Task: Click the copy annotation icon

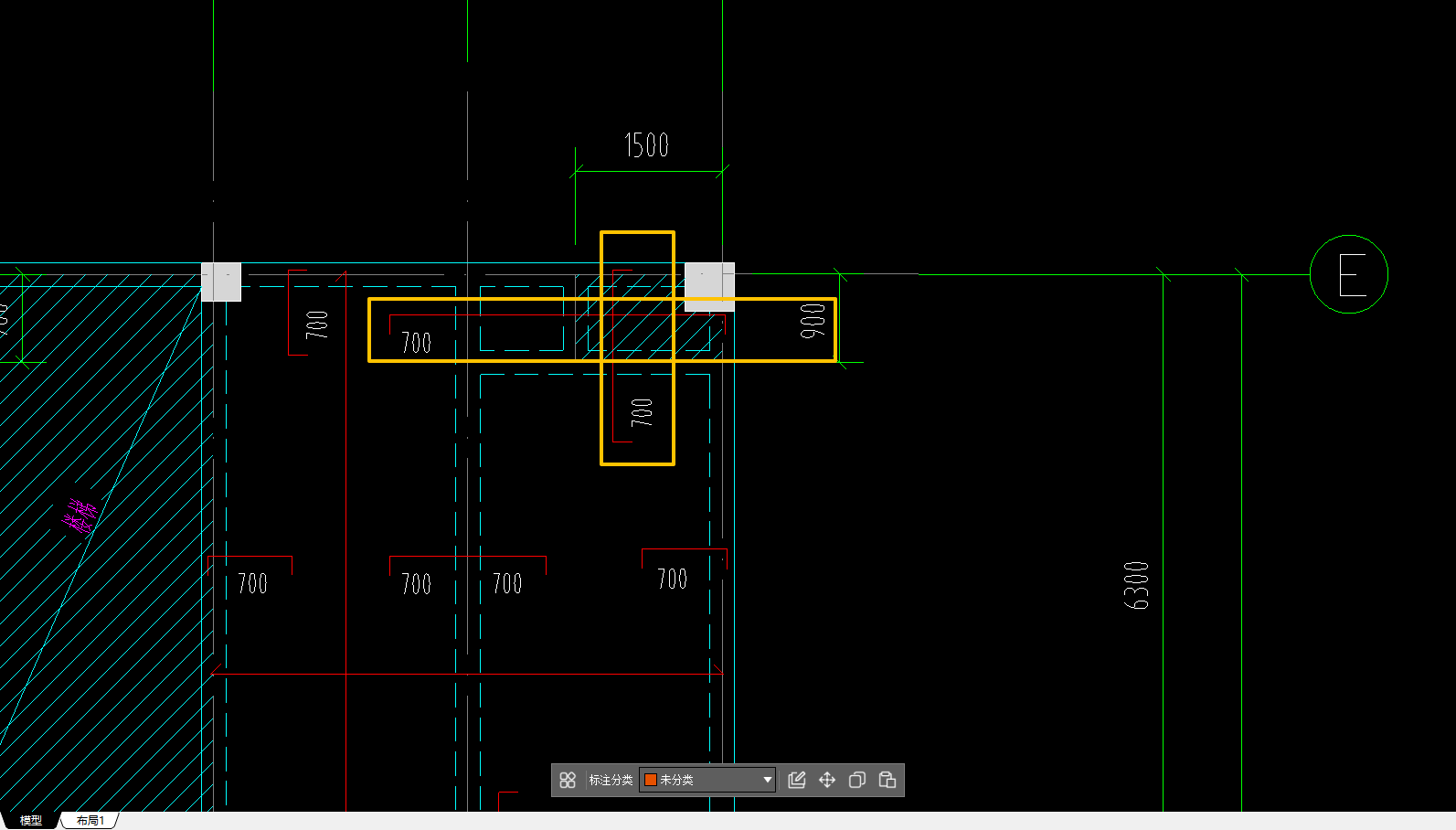Action: tap(857, 780)
